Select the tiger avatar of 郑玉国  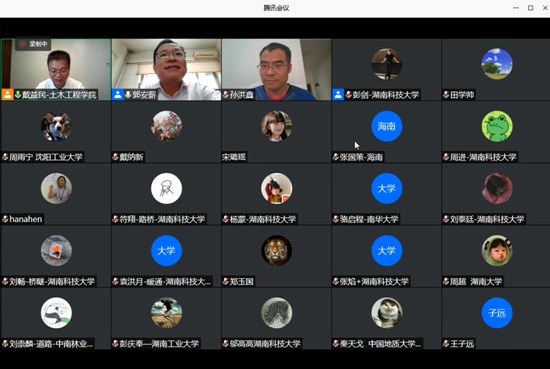coord(276,250)
